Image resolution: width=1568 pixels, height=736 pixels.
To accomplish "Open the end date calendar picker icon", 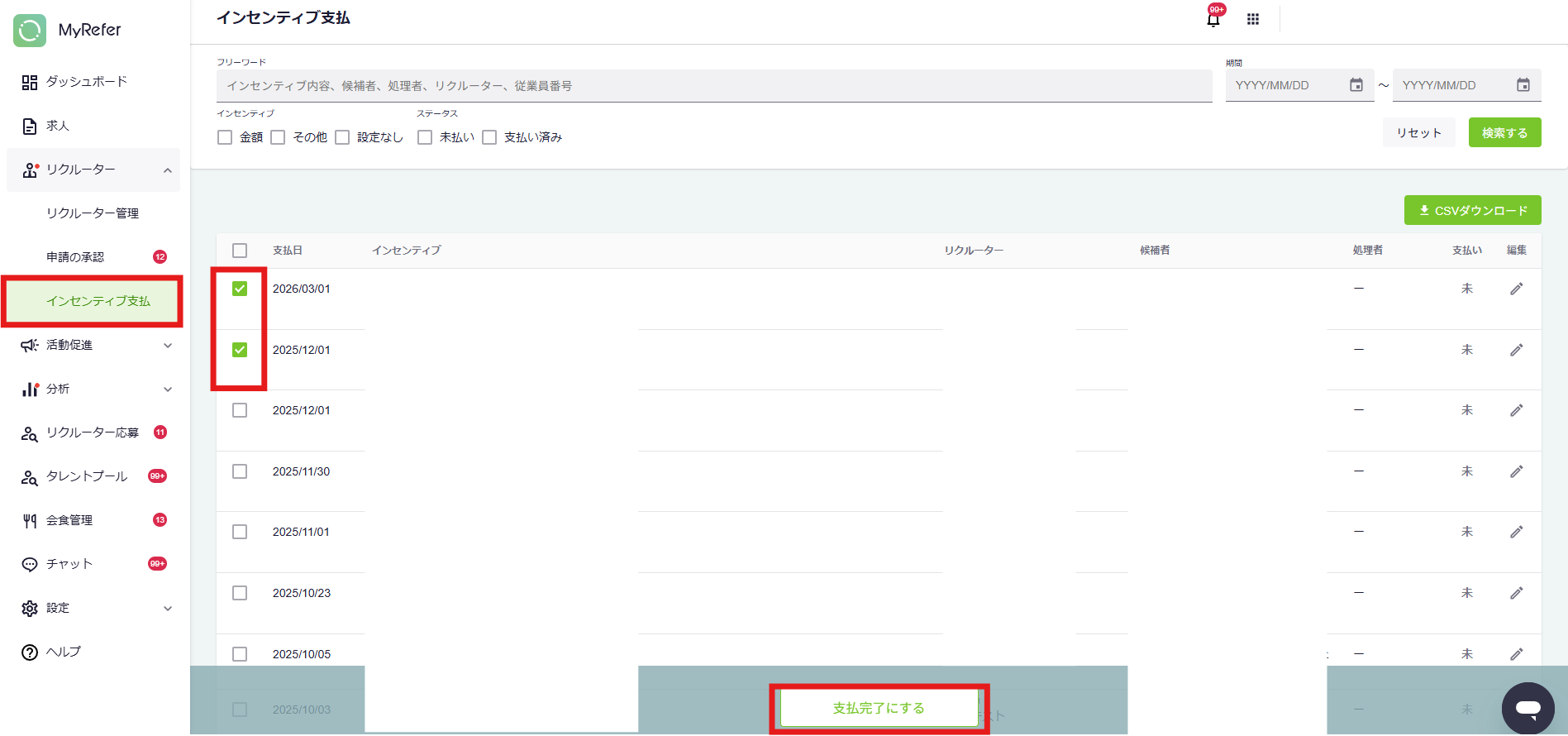I will (x=1523, y=85).
